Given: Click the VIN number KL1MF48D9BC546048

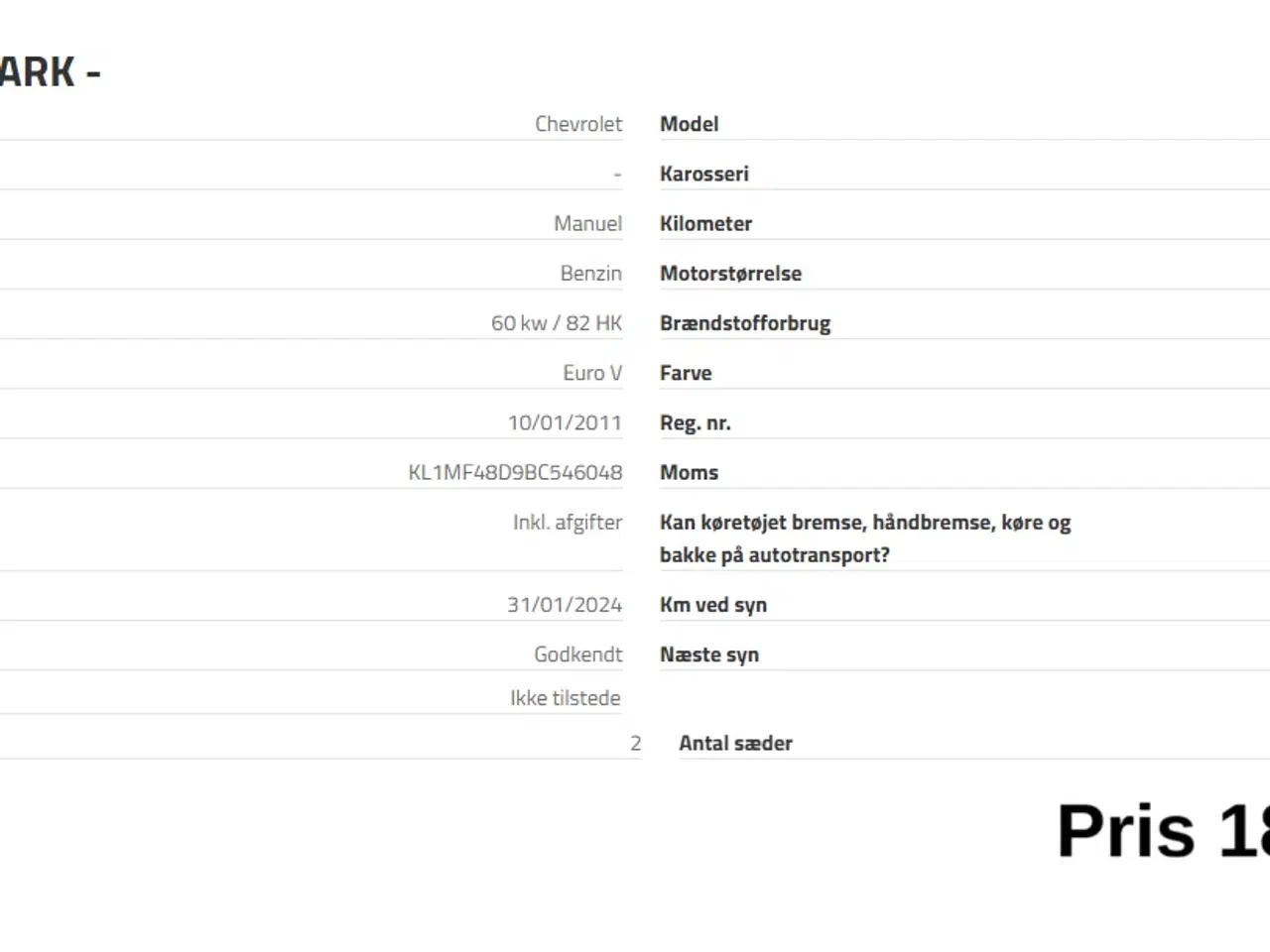Looking at the screenshot, I should point(515,472).
